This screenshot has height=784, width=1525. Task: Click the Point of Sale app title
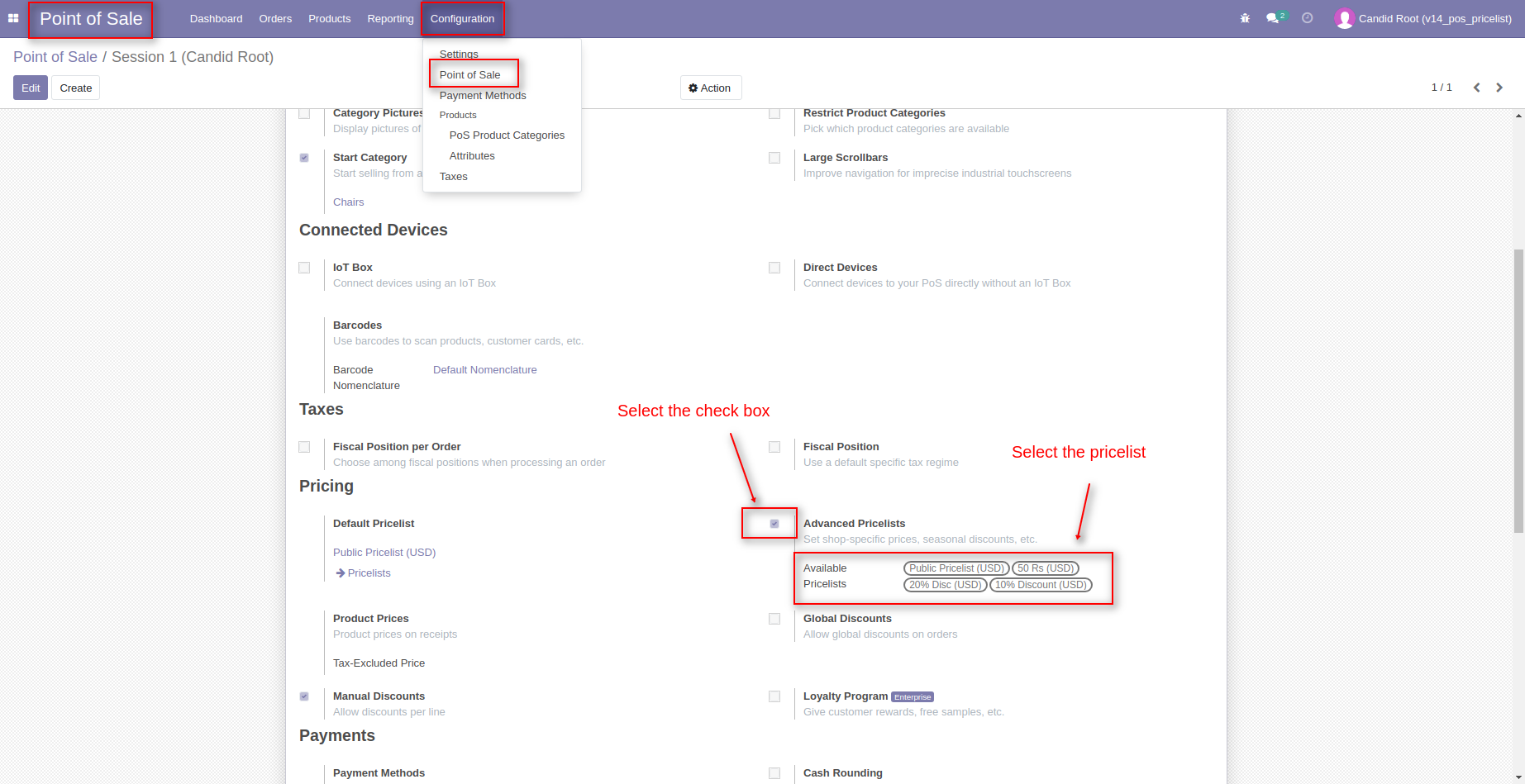pos(91,19)
